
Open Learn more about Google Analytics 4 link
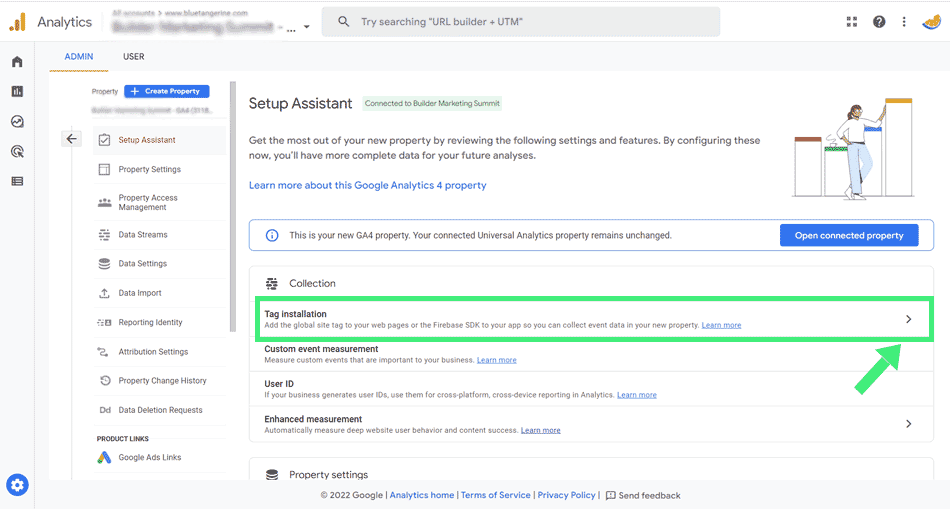[368, 186]
